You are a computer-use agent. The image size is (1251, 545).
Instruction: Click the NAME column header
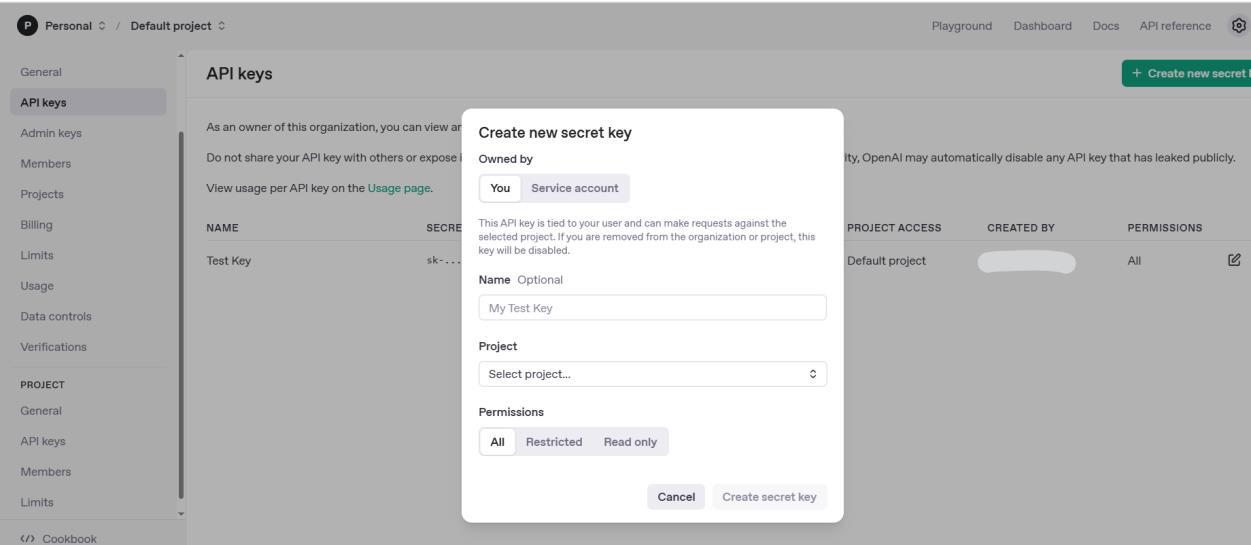click(x=222, y=228)
